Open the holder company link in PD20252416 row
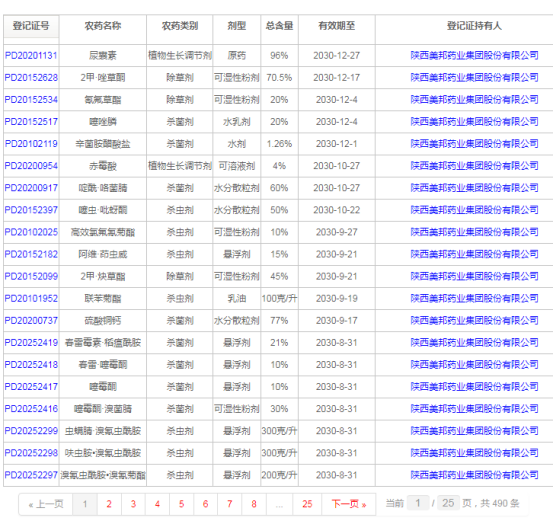The height and width of the screenshot is (522, 554). pyautogui.click(x=474, y=409)
